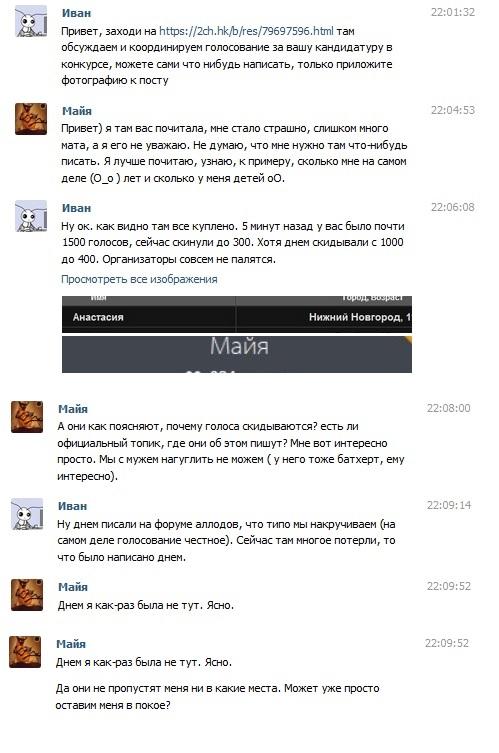
Task: Open the 2ch.hk thread link
Action: click(246, 31)
